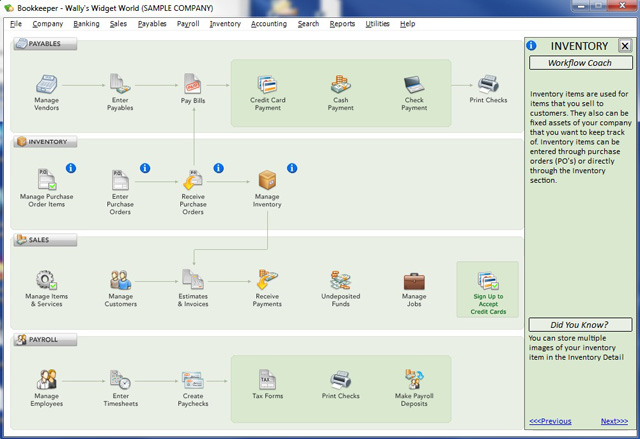Image resolution: width=640 pixels, height=439 pixels.
Task: Close the Inventory Workflow Coach panel
Action: point(625,46)
